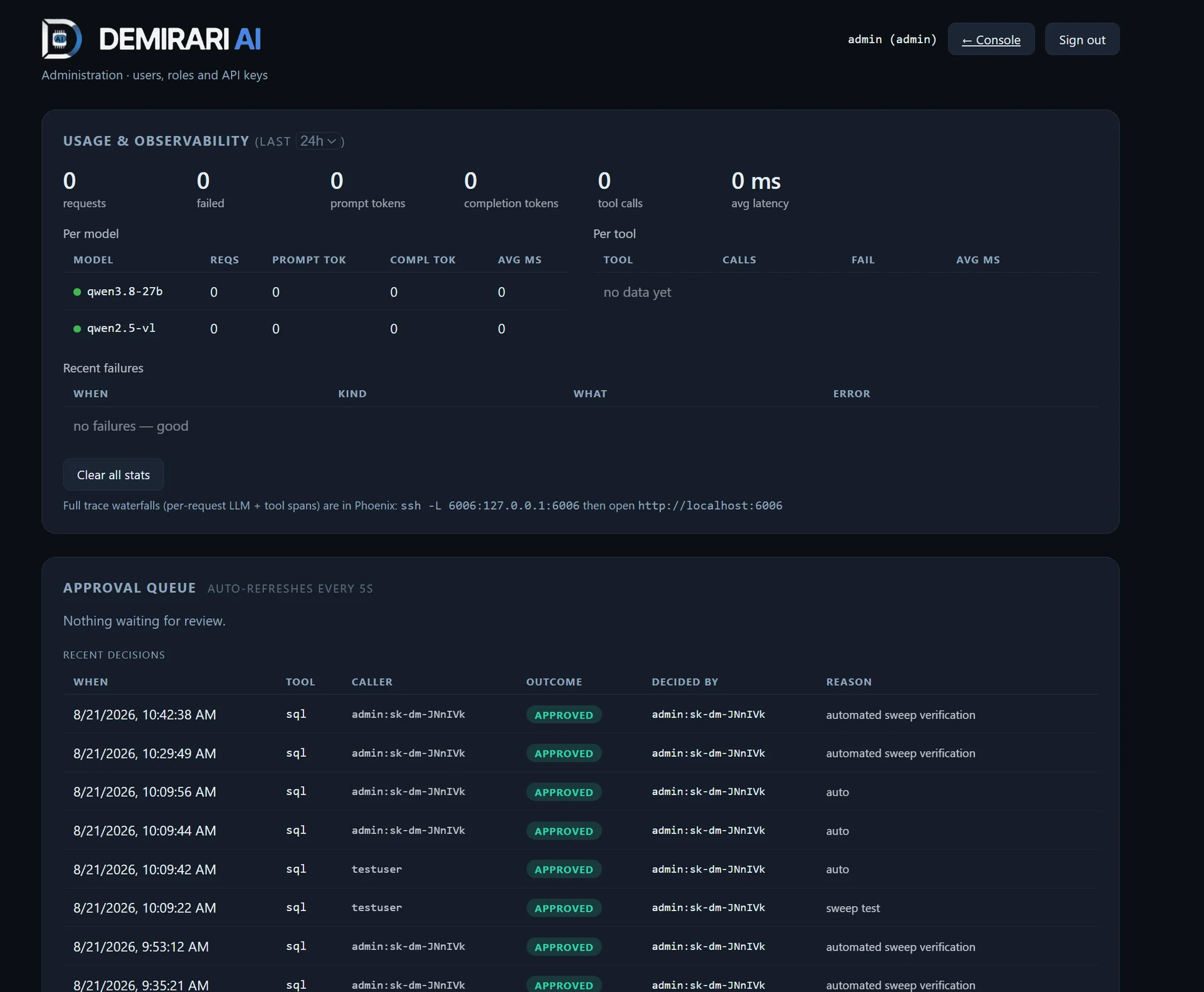Click the admin (admin) user label

coord(892,40)
